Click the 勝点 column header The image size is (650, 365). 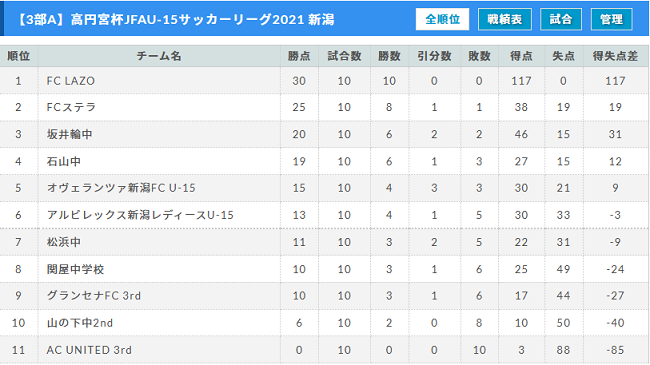pos(299,56)
